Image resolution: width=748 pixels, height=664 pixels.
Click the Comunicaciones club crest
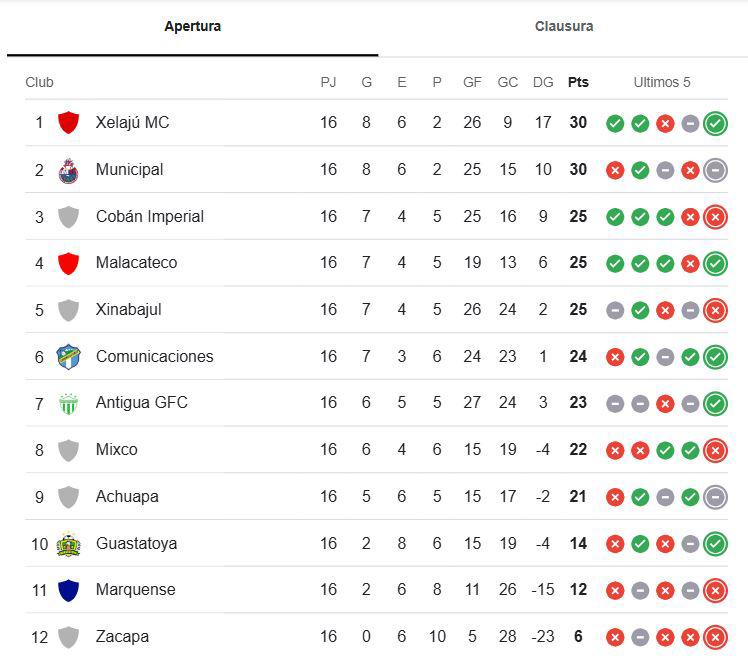coord(68,357)
